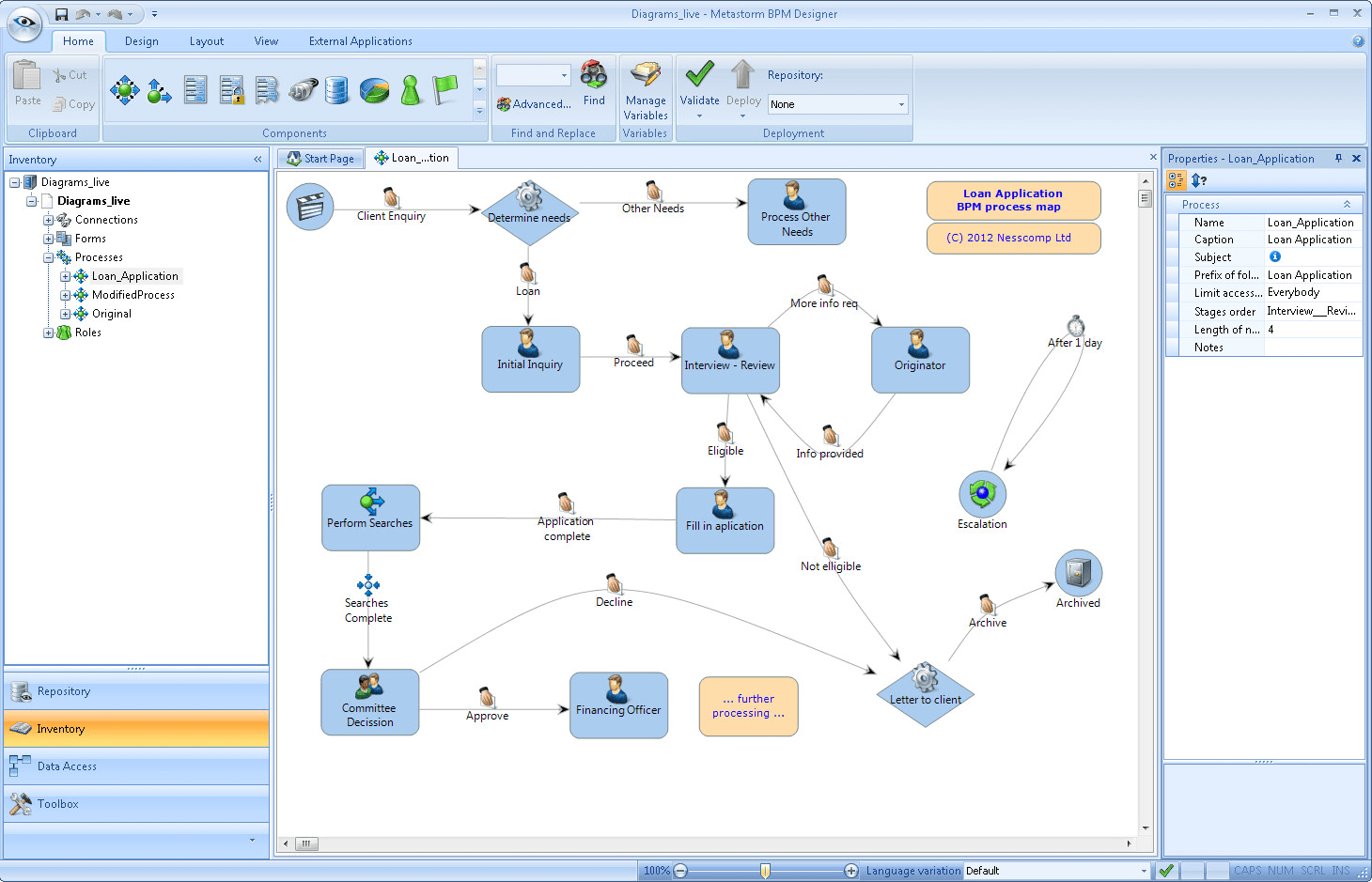Switch to the Design ribbon tab

point(141,40)
